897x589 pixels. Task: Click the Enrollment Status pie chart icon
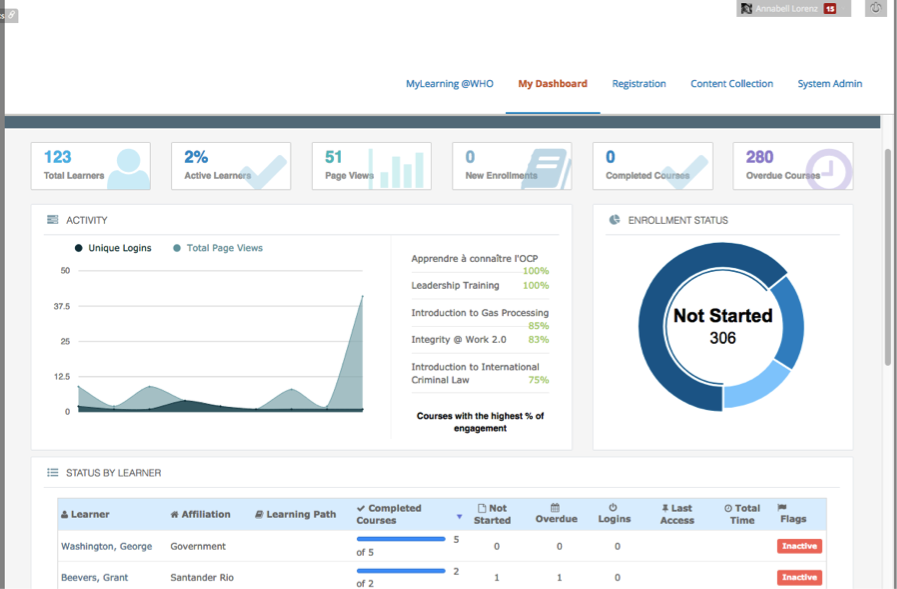pyautogui.click(x=614, y=220)
